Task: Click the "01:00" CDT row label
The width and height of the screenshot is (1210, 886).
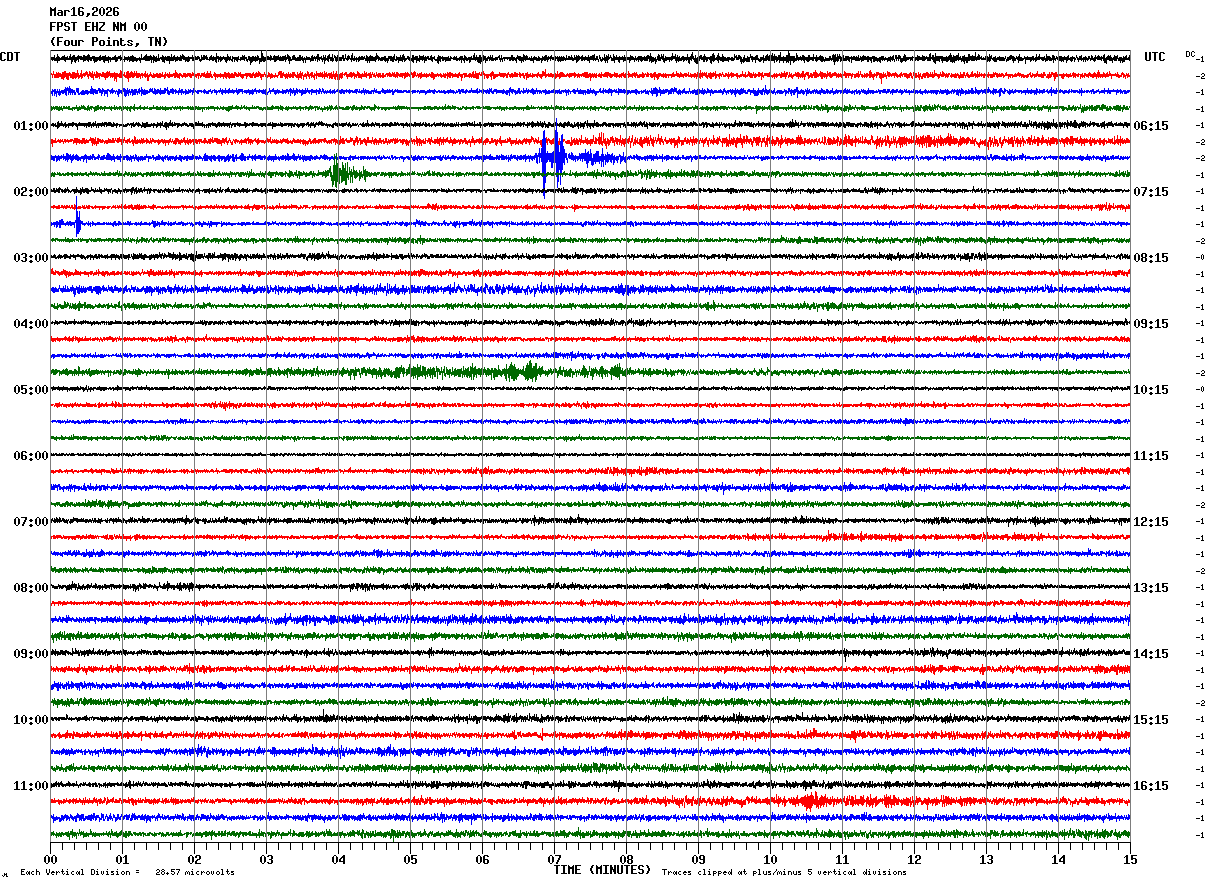Action: coord(31,126)
